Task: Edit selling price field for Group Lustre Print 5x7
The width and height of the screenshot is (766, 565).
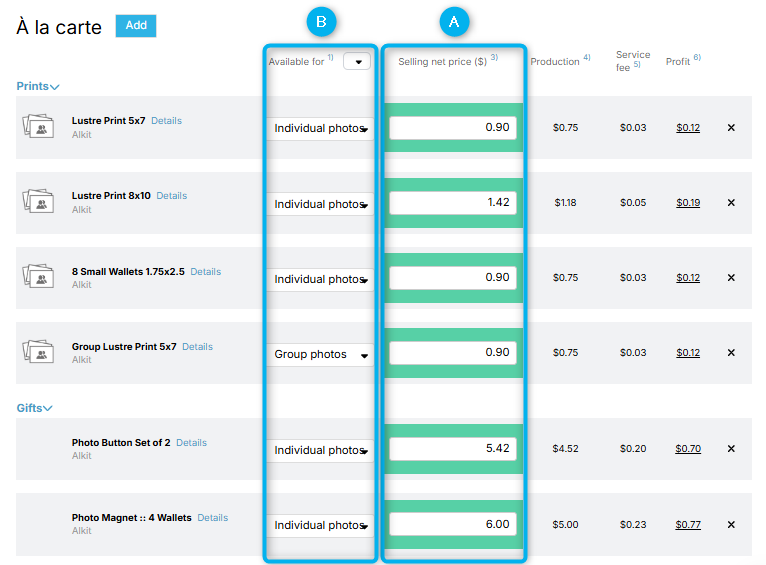Action: click(453, 353)
